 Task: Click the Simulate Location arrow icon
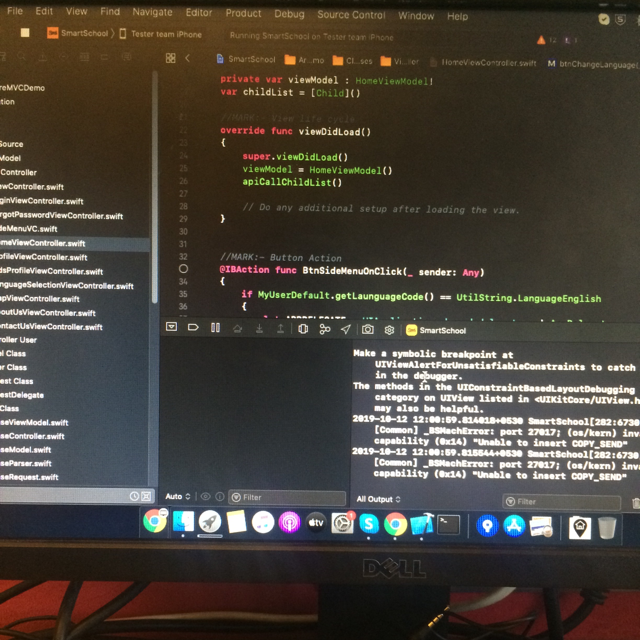pos(346,329)
